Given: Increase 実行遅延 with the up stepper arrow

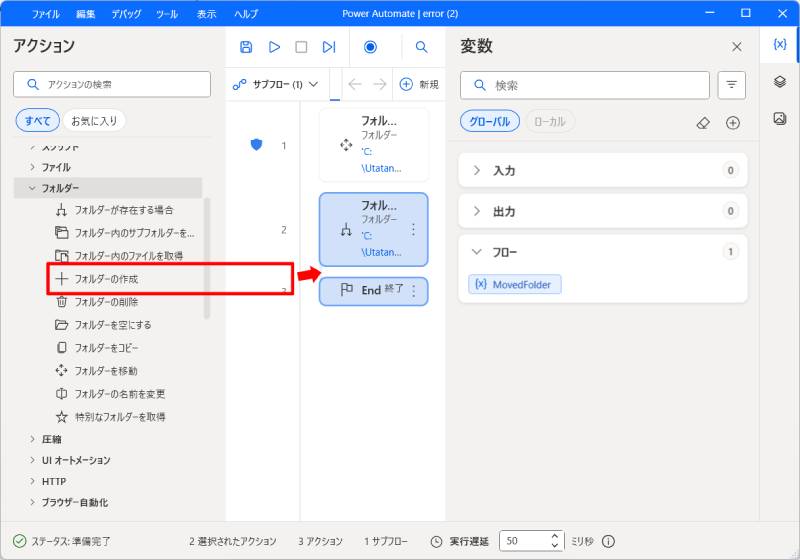Looking at the screenshot, I should coord(555,536).
